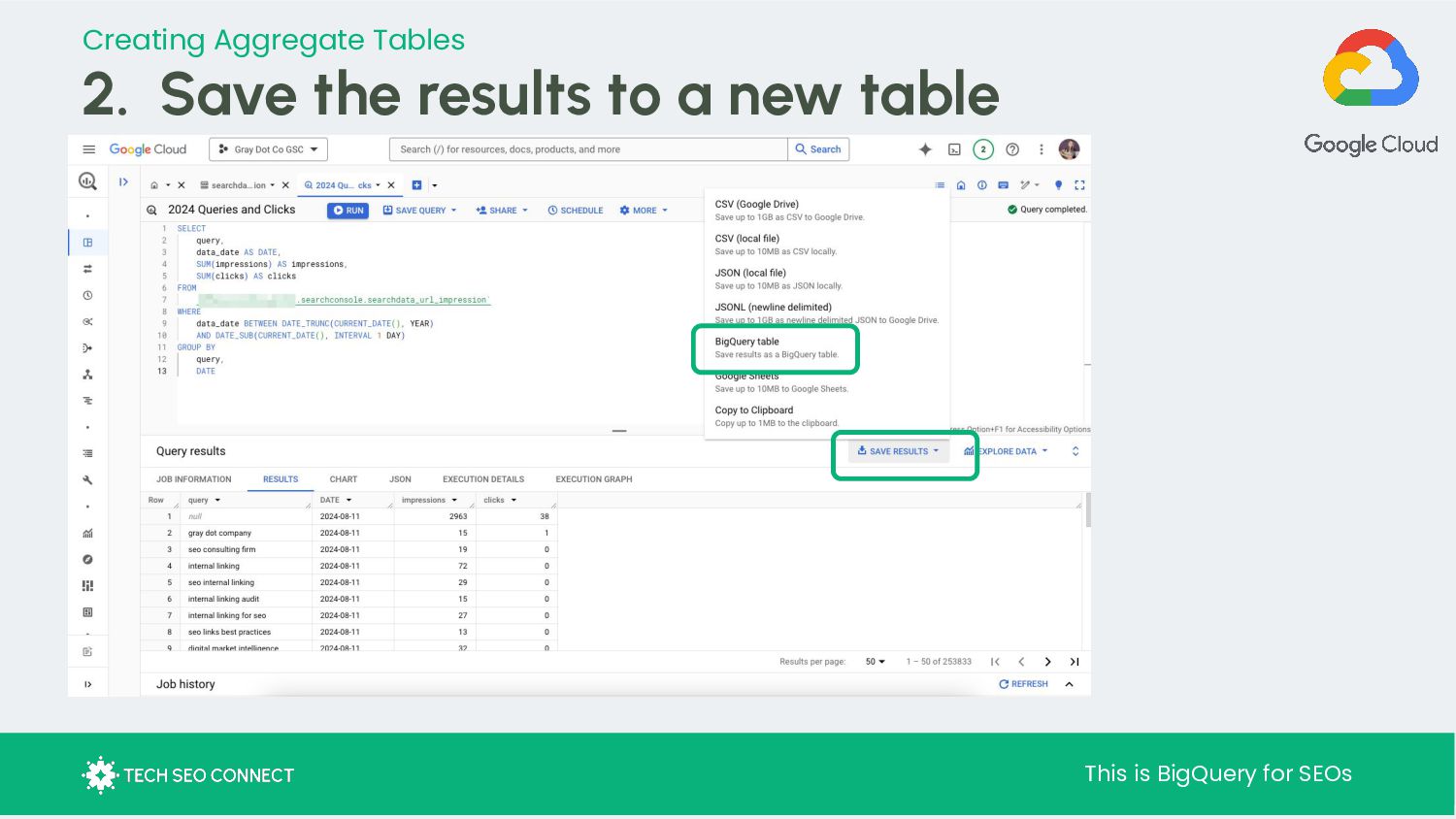The width and height of the screenshot is (1456, 819).
Task: Toggle the bottom sidebar collapse arrow
Action: click(x=87, y=684)
